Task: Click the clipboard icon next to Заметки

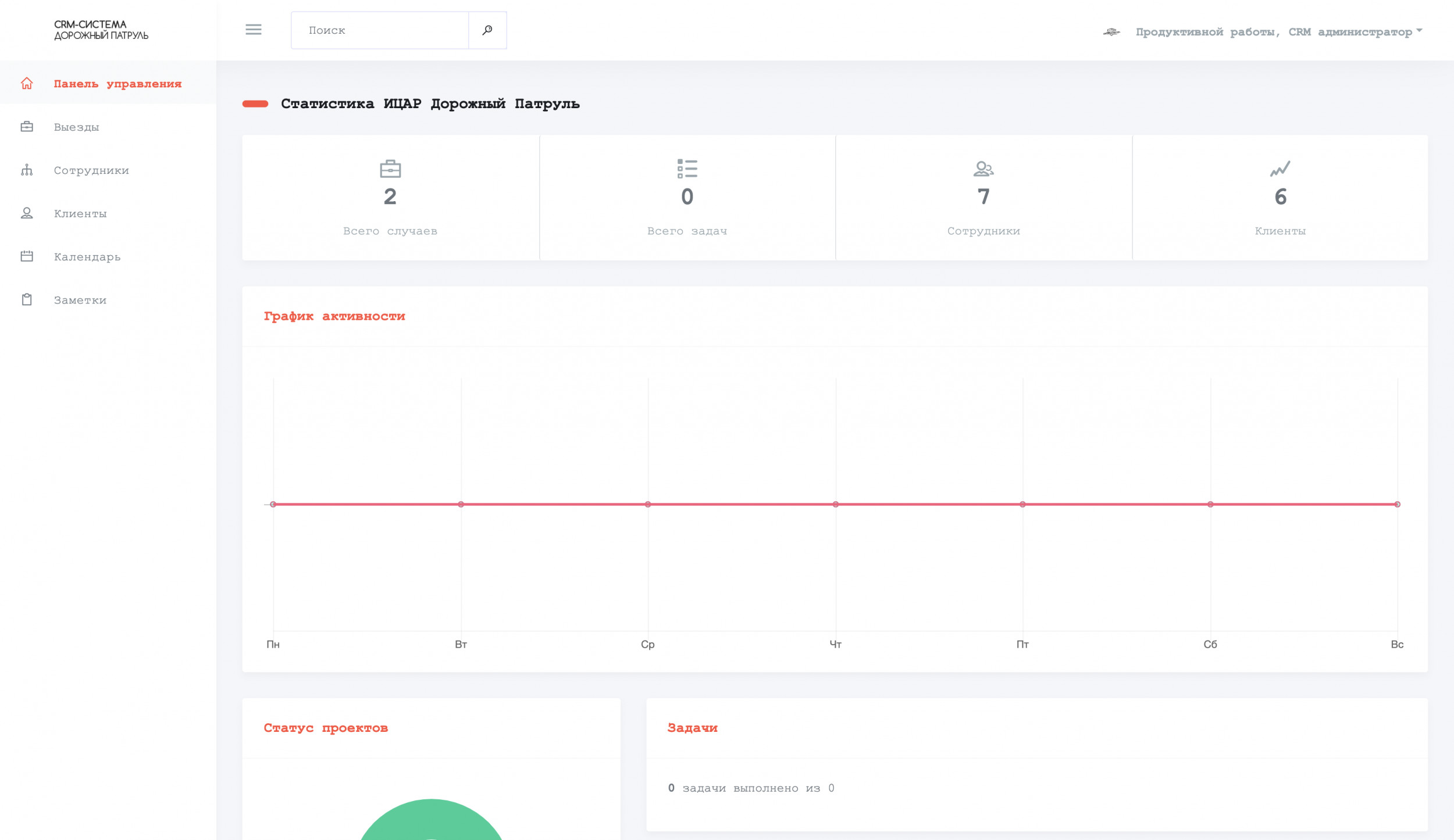Action: pos(27,300)
